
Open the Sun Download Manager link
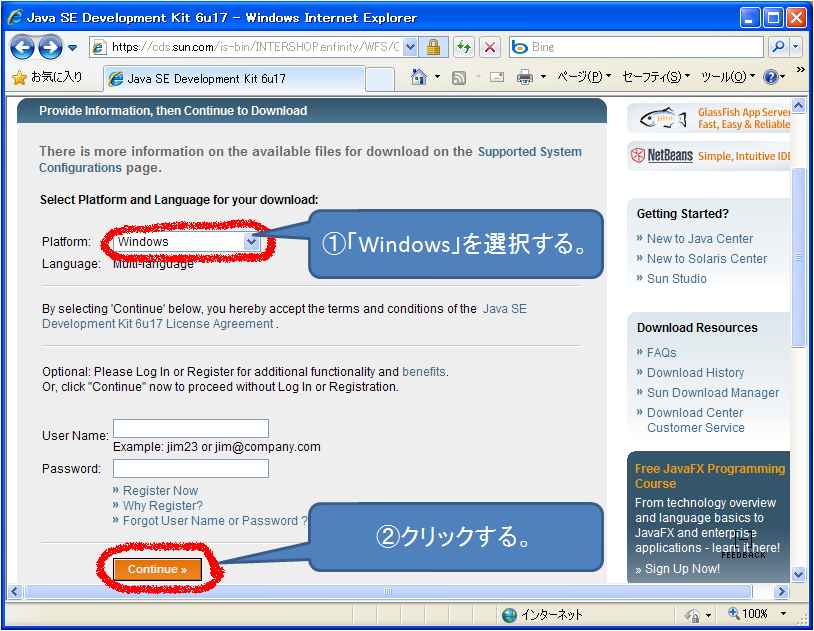(713, 393)
